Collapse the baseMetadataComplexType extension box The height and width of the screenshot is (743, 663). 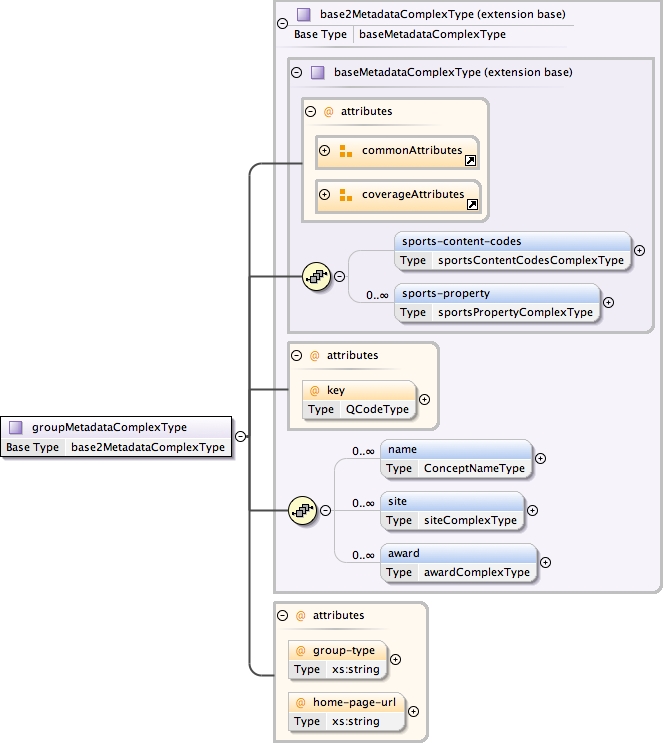pos(296,73)
